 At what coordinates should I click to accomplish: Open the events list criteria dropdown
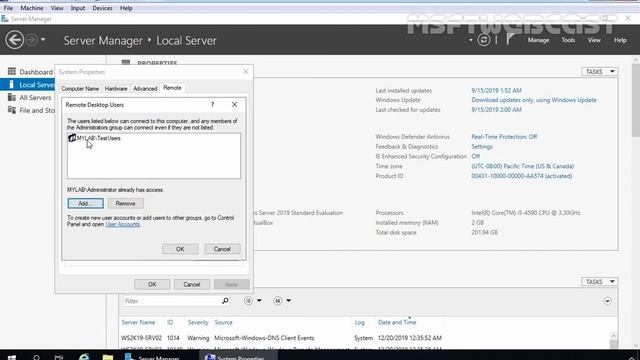[x=253, y=301]
